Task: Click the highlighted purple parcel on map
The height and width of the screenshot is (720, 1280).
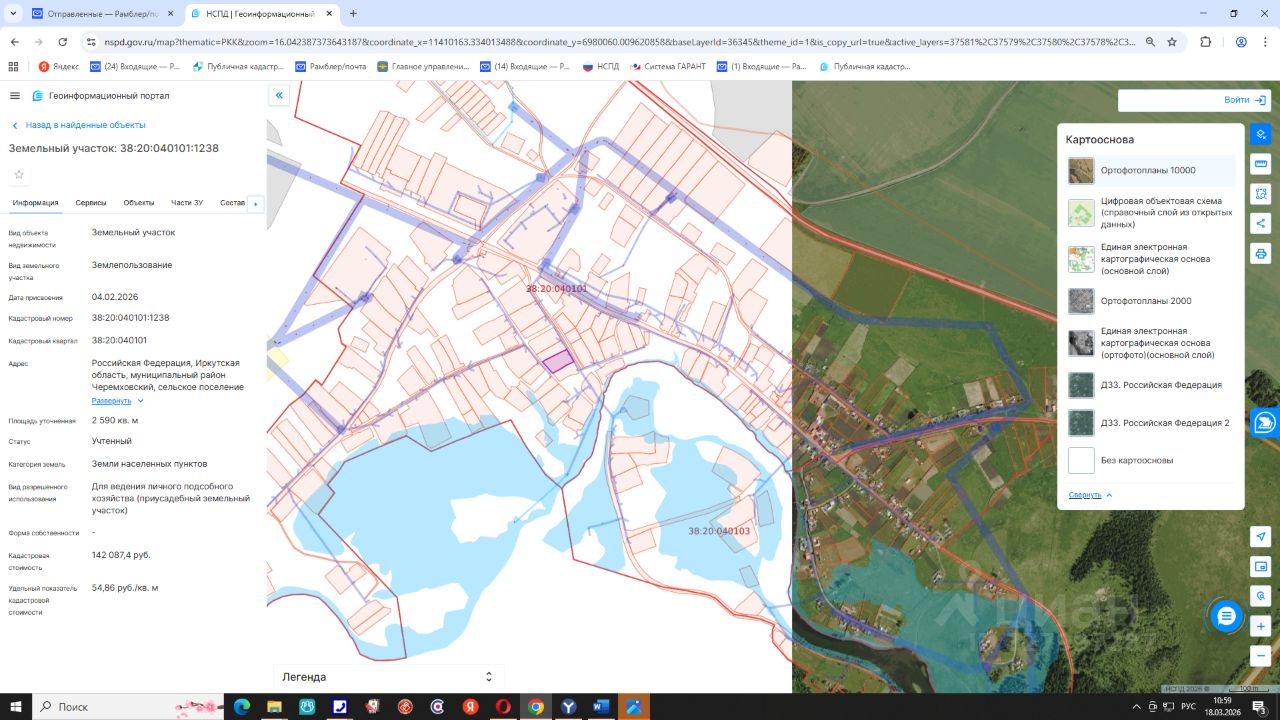Action: tap(558, 361)
